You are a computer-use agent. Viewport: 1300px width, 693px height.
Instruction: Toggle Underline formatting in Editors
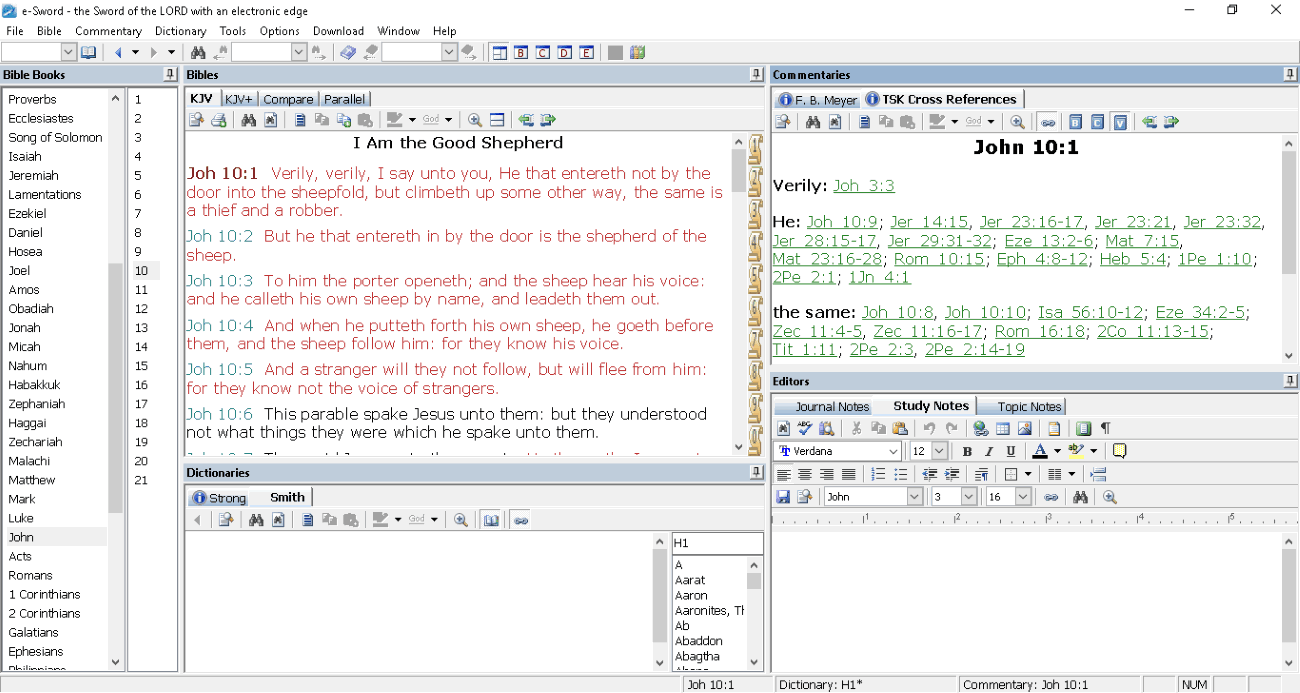tap(1011, 451)
